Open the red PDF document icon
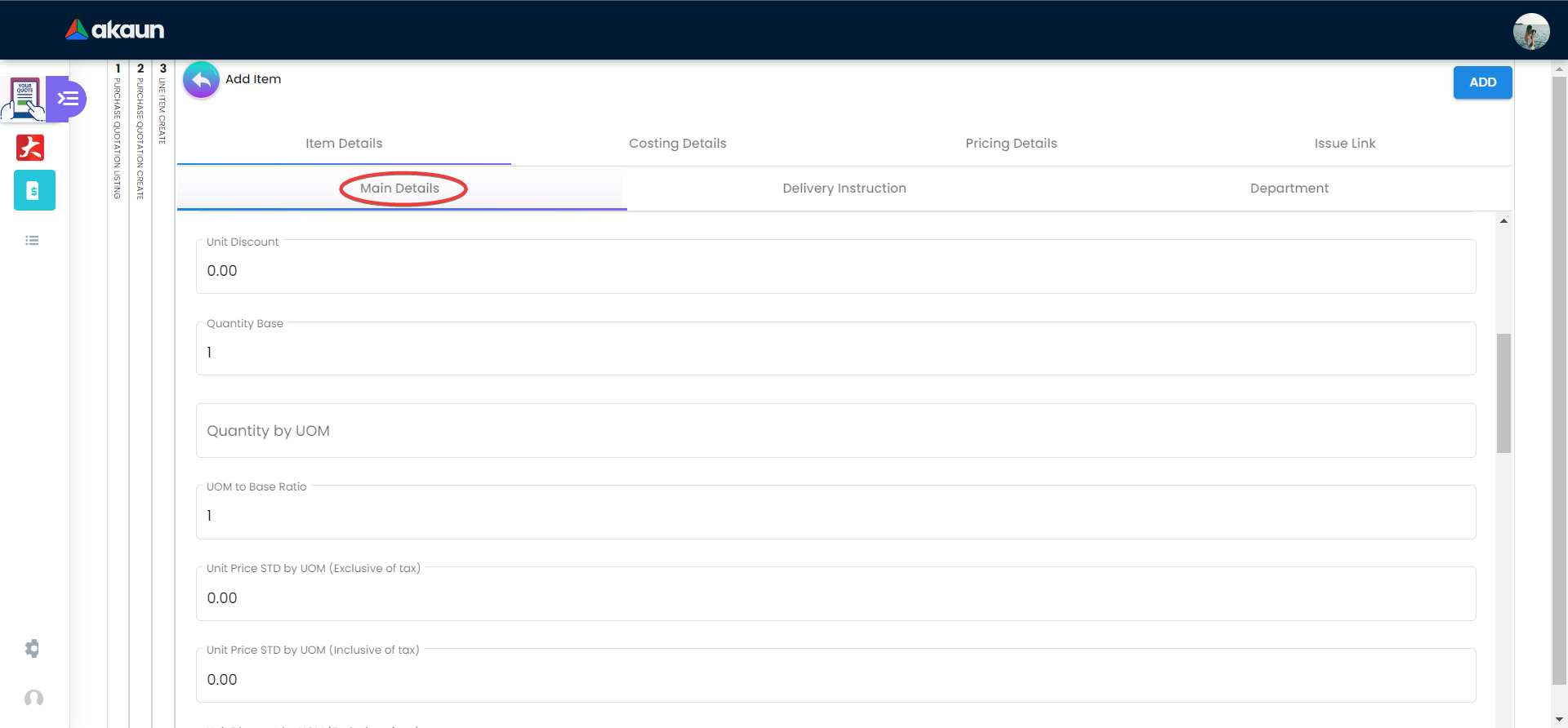 (x=30, y=148)
